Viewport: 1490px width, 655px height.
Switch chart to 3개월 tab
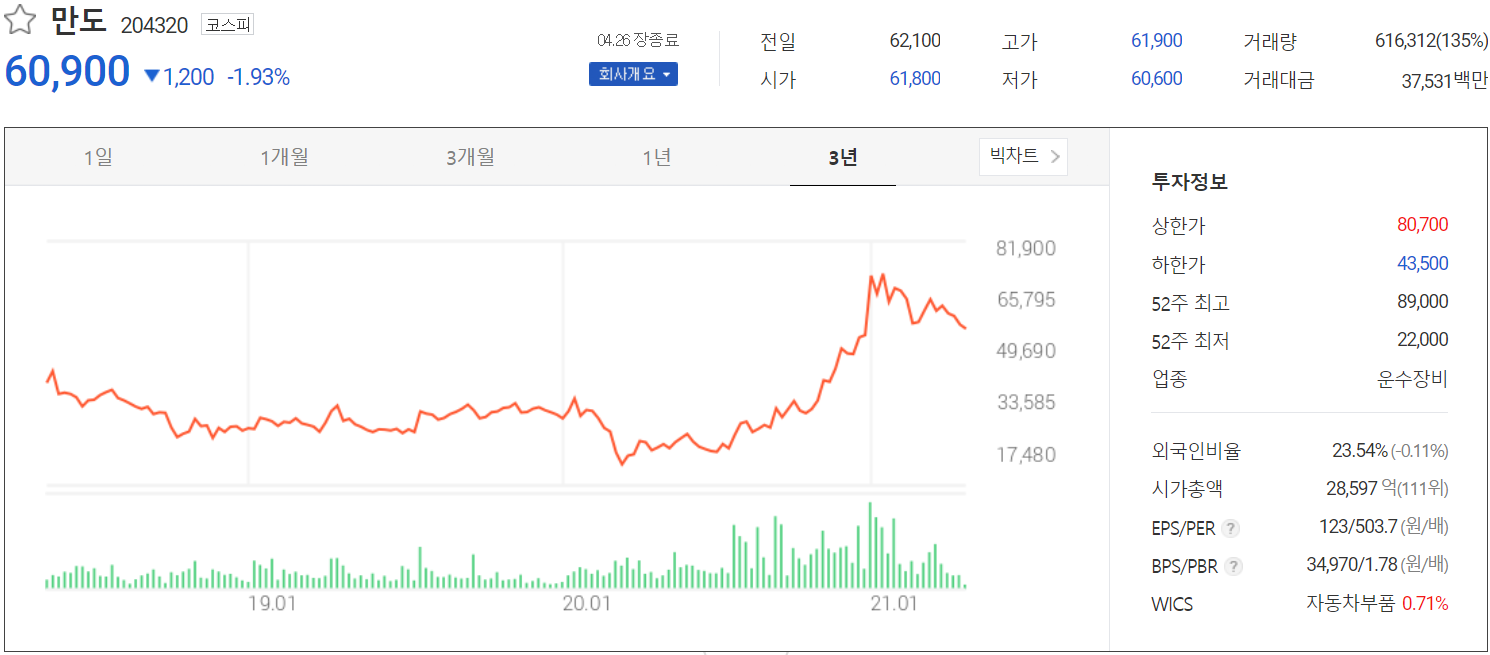click(x=470, y=157)
